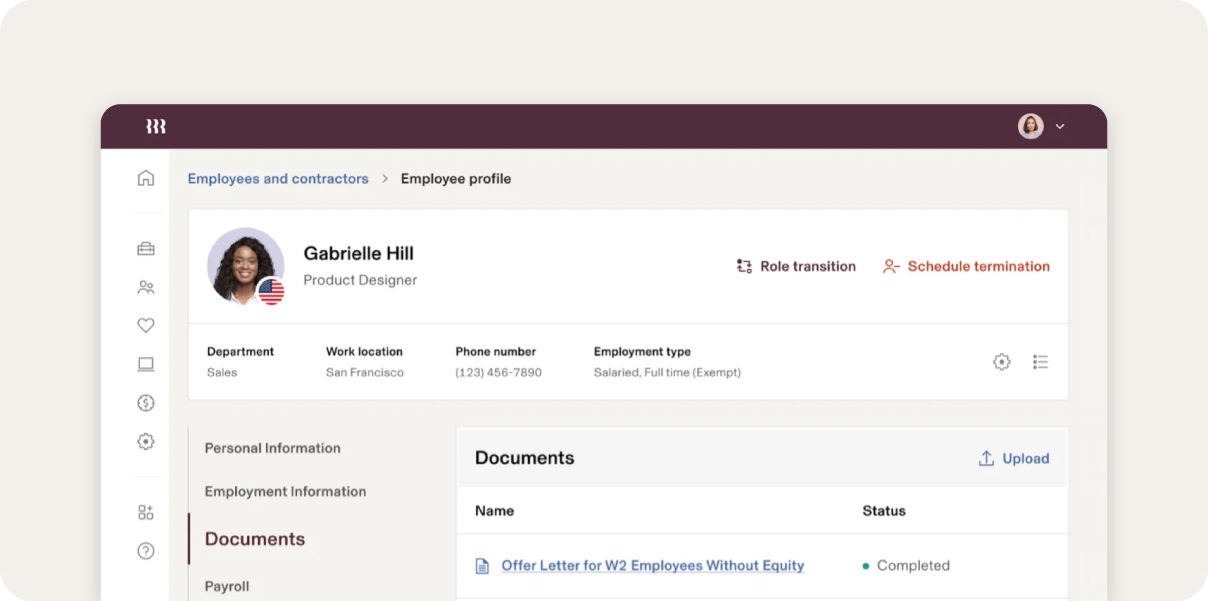Open the heart Benefits icon in sidebar
Image resolution: width=1208 pixels, height=601 pixels.
pos(146,325)
